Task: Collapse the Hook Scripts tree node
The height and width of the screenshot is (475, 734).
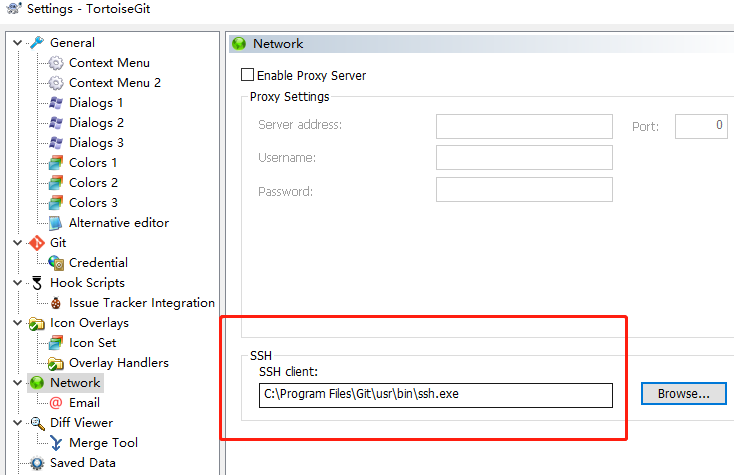Action: click(18, 283)
